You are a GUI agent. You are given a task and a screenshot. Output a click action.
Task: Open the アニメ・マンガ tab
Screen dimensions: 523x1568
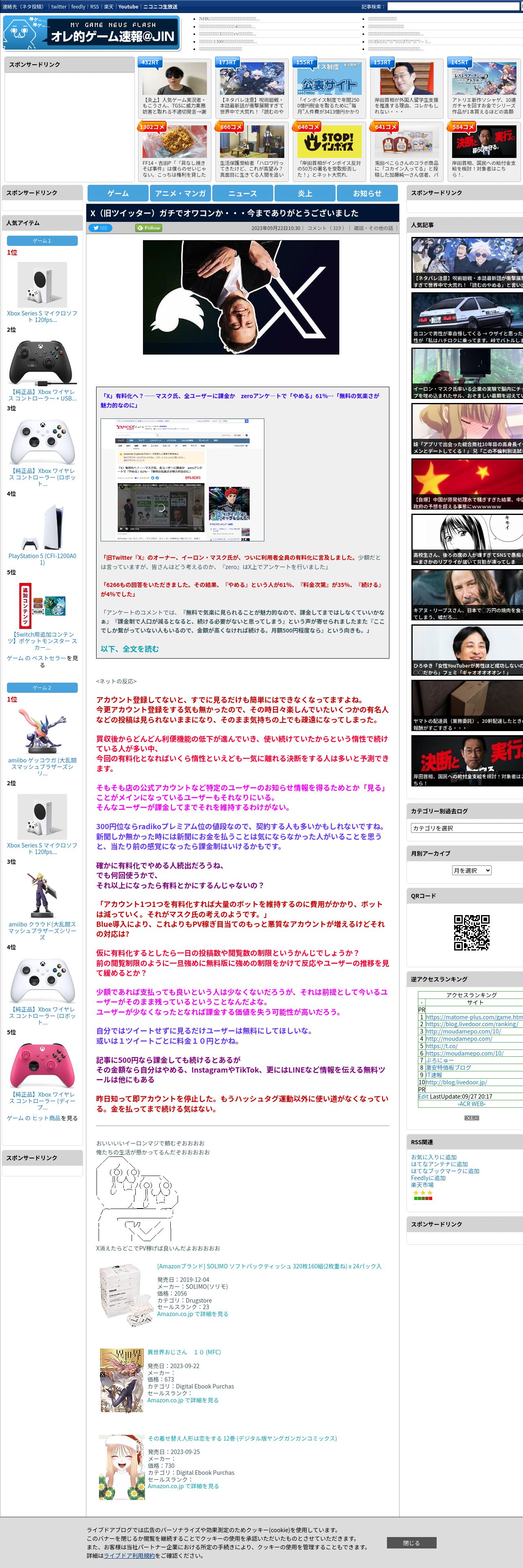point(180,193)
